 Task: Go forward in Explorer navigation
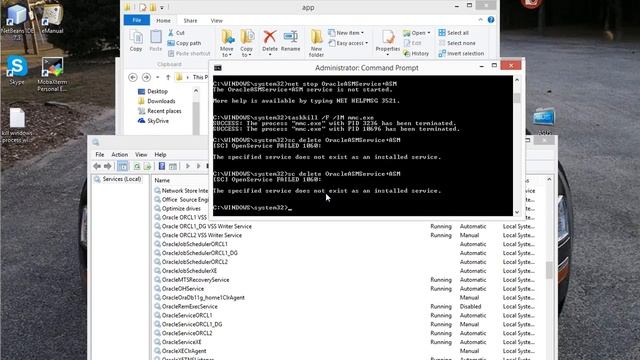pyautogui.click(x=146, y=77)
